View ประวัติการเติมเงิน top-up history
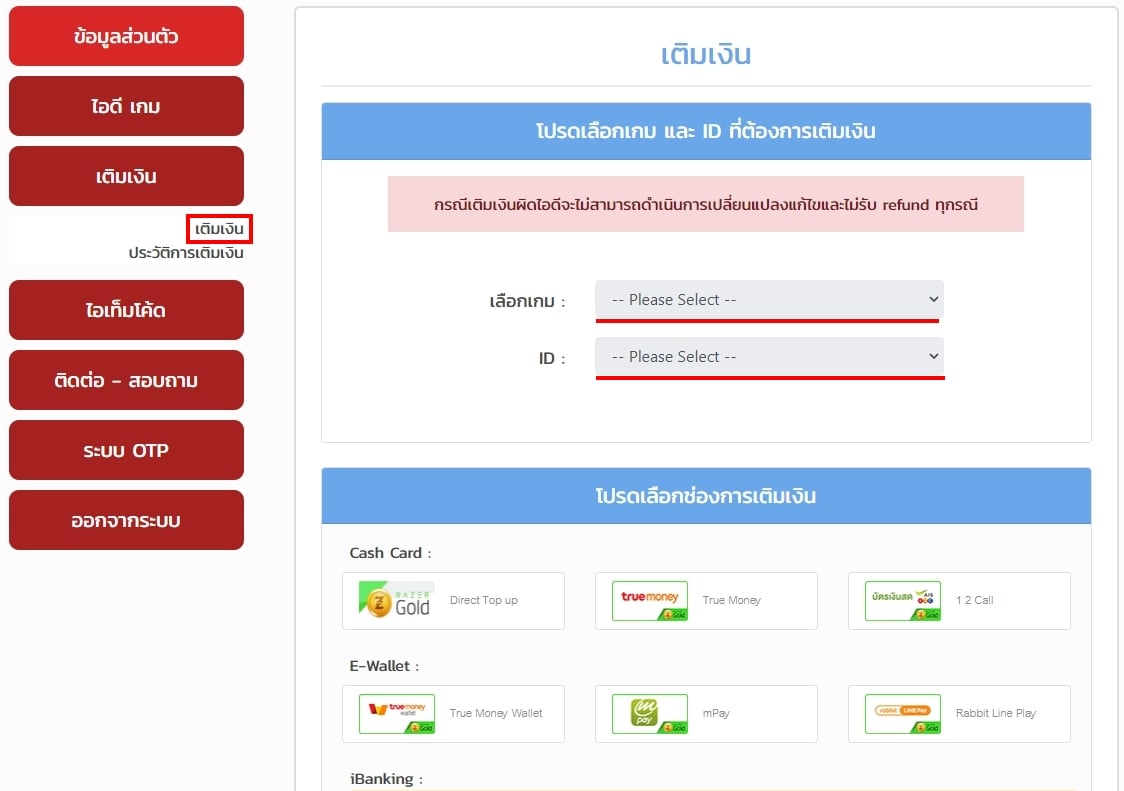The image size is (1124, 791). coord(186,253)
